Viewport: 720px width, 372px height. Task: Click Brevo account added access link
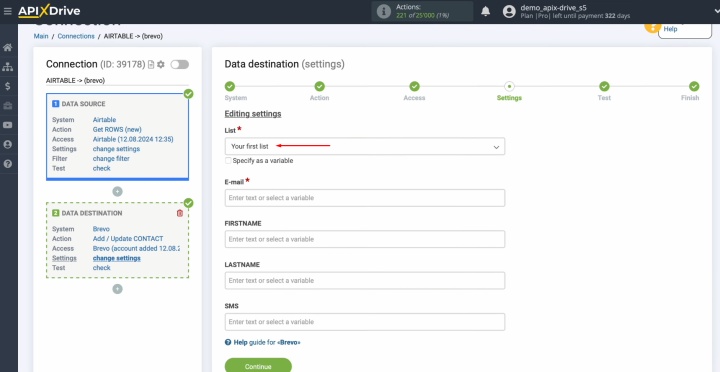(x=136, y=248)
